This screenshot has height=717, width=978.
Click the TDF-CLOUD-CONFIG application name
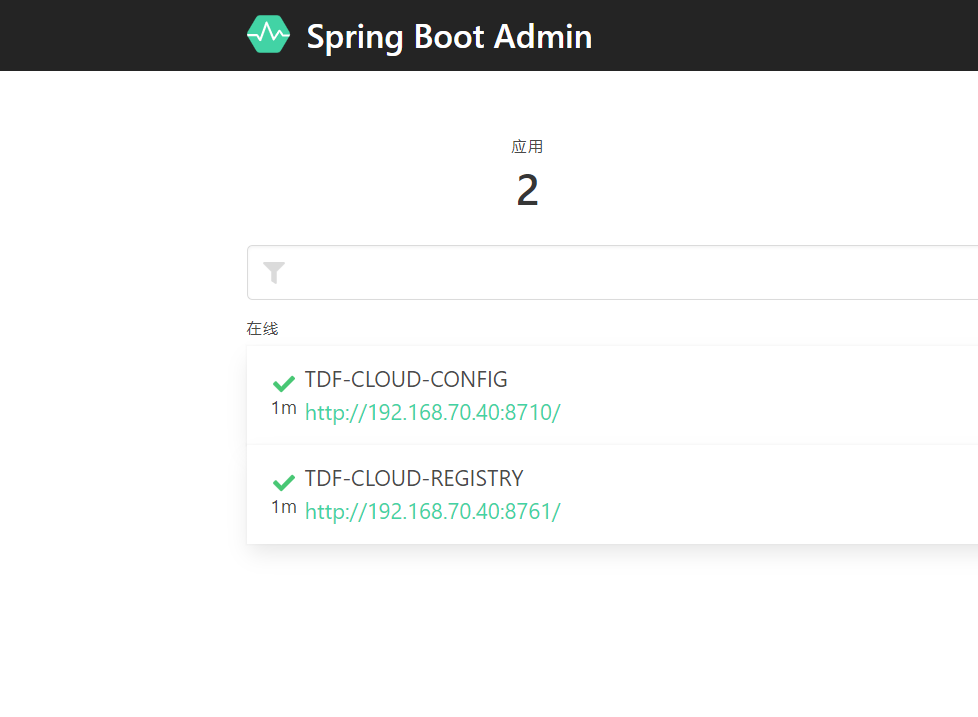407,380
